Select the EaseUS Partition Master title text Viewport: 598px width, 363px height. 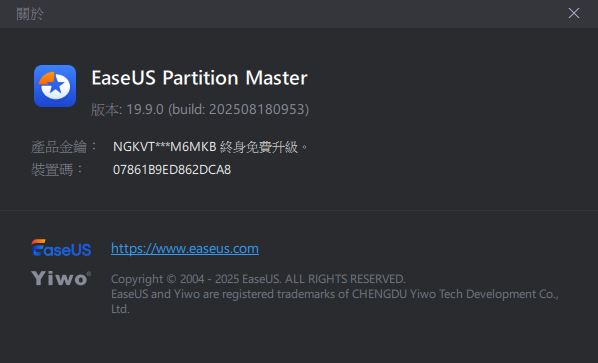199,78
